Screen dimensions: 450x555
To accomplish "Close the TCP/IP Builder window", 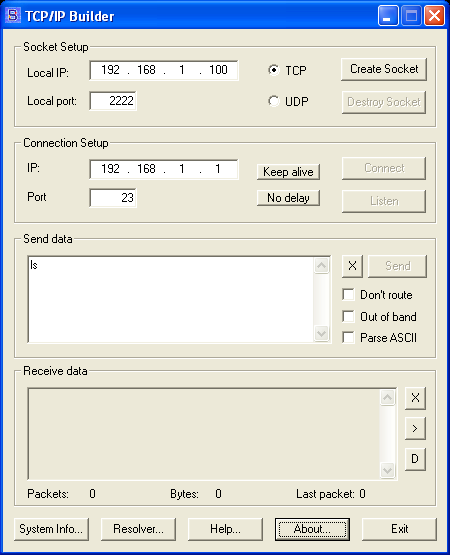I will (434, 16).
